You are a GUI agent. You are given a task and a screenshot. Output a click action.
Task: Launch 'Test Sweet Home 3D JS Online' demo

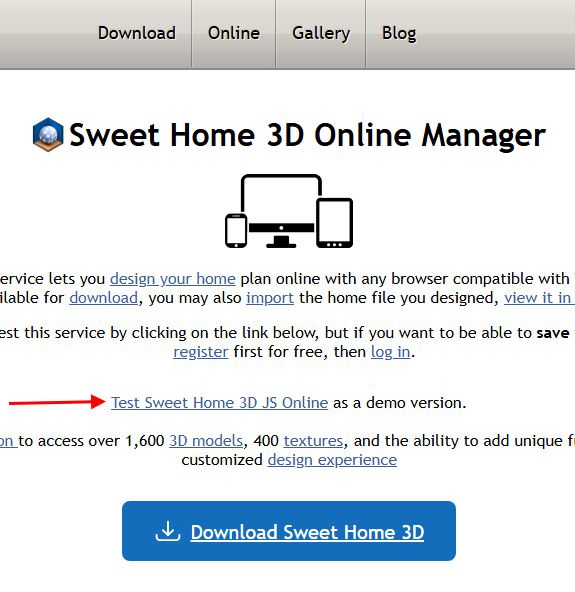click(219, 403)
